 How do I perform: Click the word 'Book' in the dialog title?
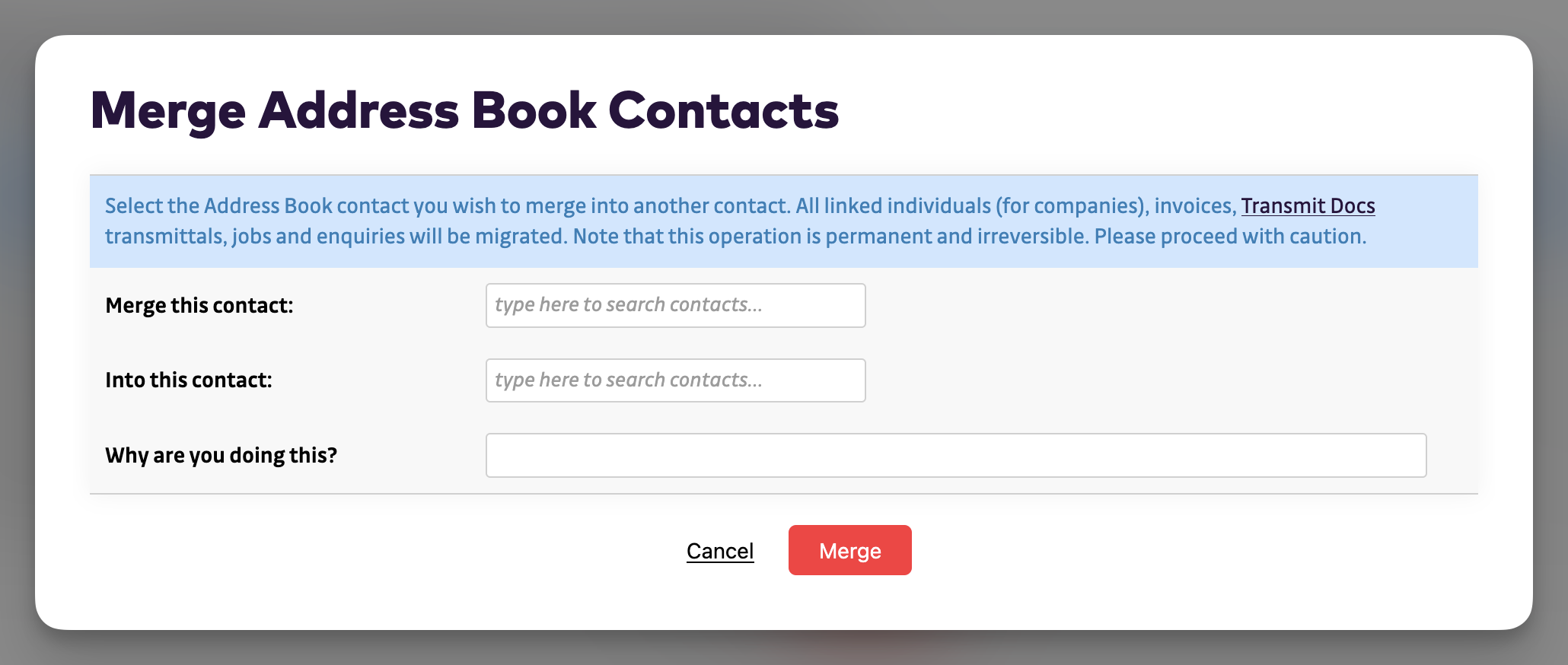pyautogui.click(x=534, y=111)
